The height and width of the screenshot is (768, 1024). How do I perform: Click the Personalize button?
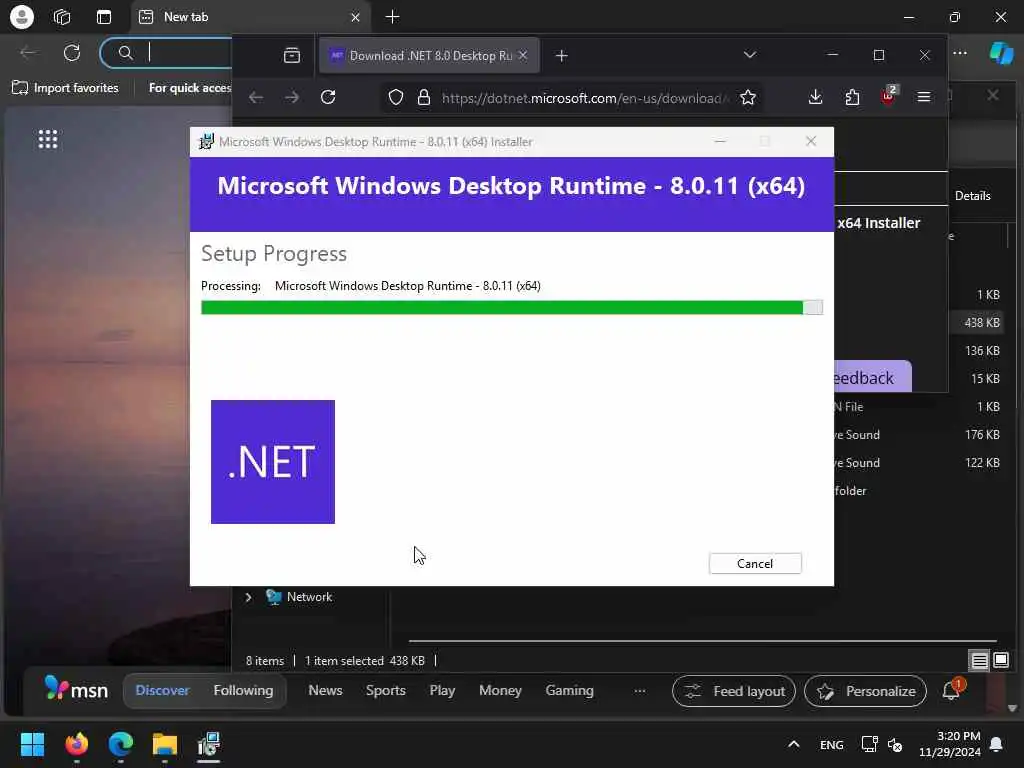click(x=865, y=691)
